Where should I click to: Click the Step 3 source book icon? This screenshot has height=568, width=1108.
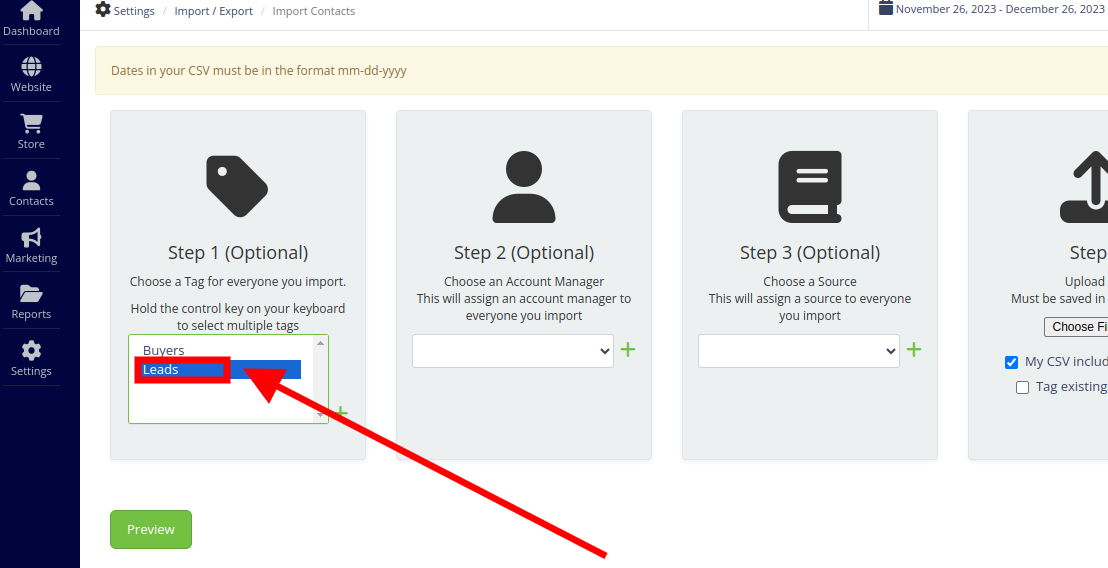(810, 187)
